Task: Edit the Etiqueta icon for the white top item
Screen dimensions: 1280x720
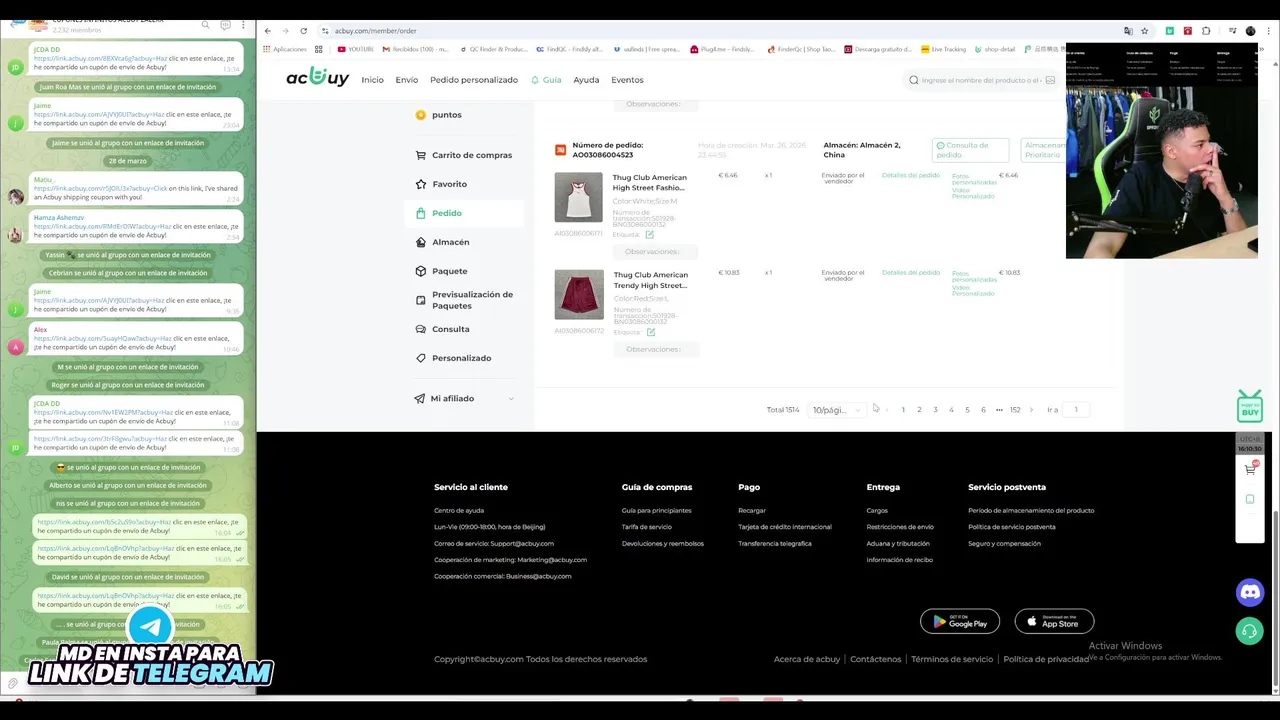Action: tap(650, 235)
